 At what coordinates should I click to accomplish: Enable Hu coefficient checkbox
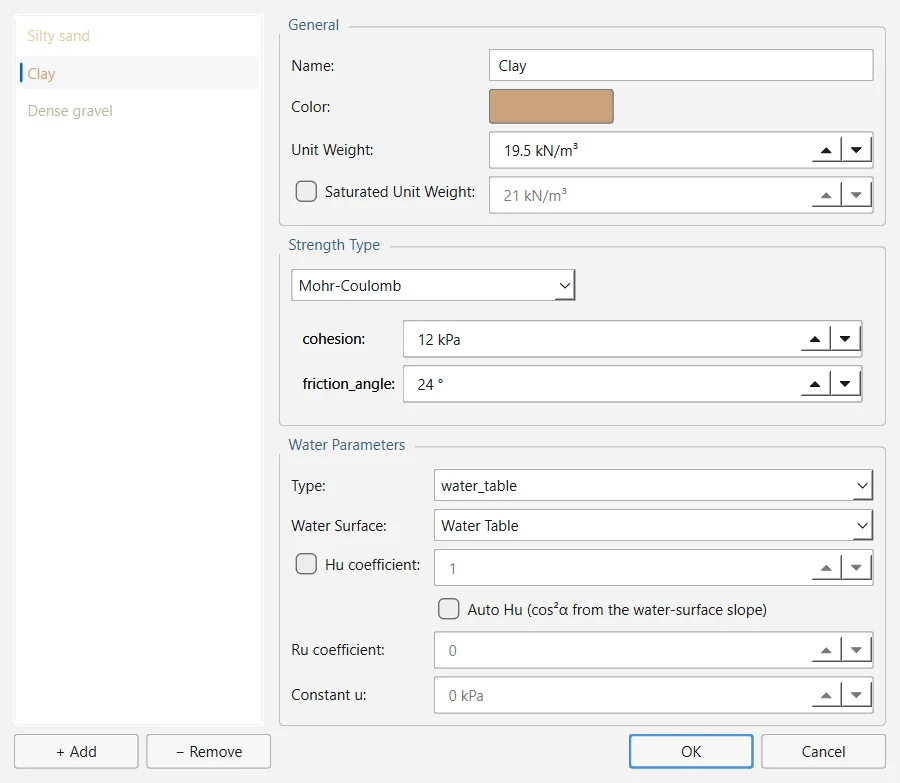pos(306,564)
